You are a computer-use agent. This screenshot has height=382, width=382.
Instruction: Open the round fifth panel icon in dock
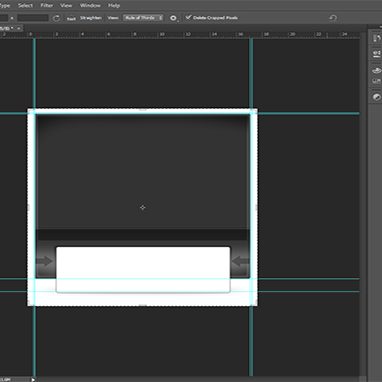click(x=376, y=97)
